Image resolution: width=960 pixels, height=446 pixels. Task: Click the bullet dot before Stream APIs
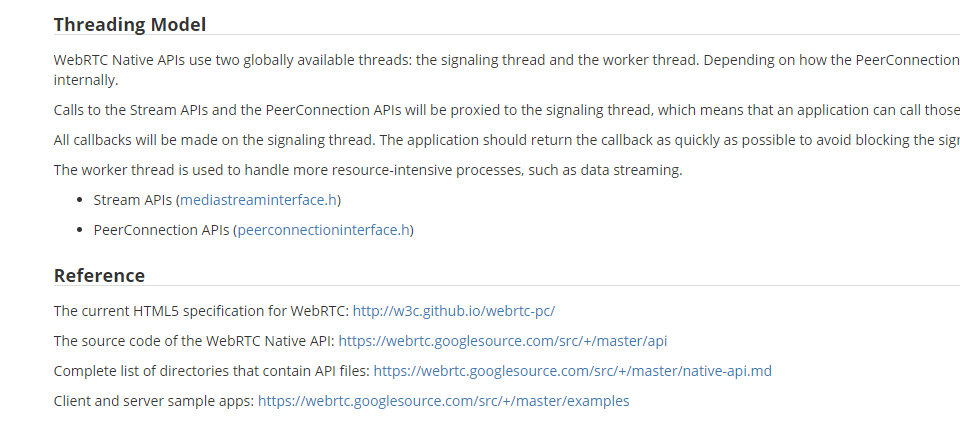point(80,200)
